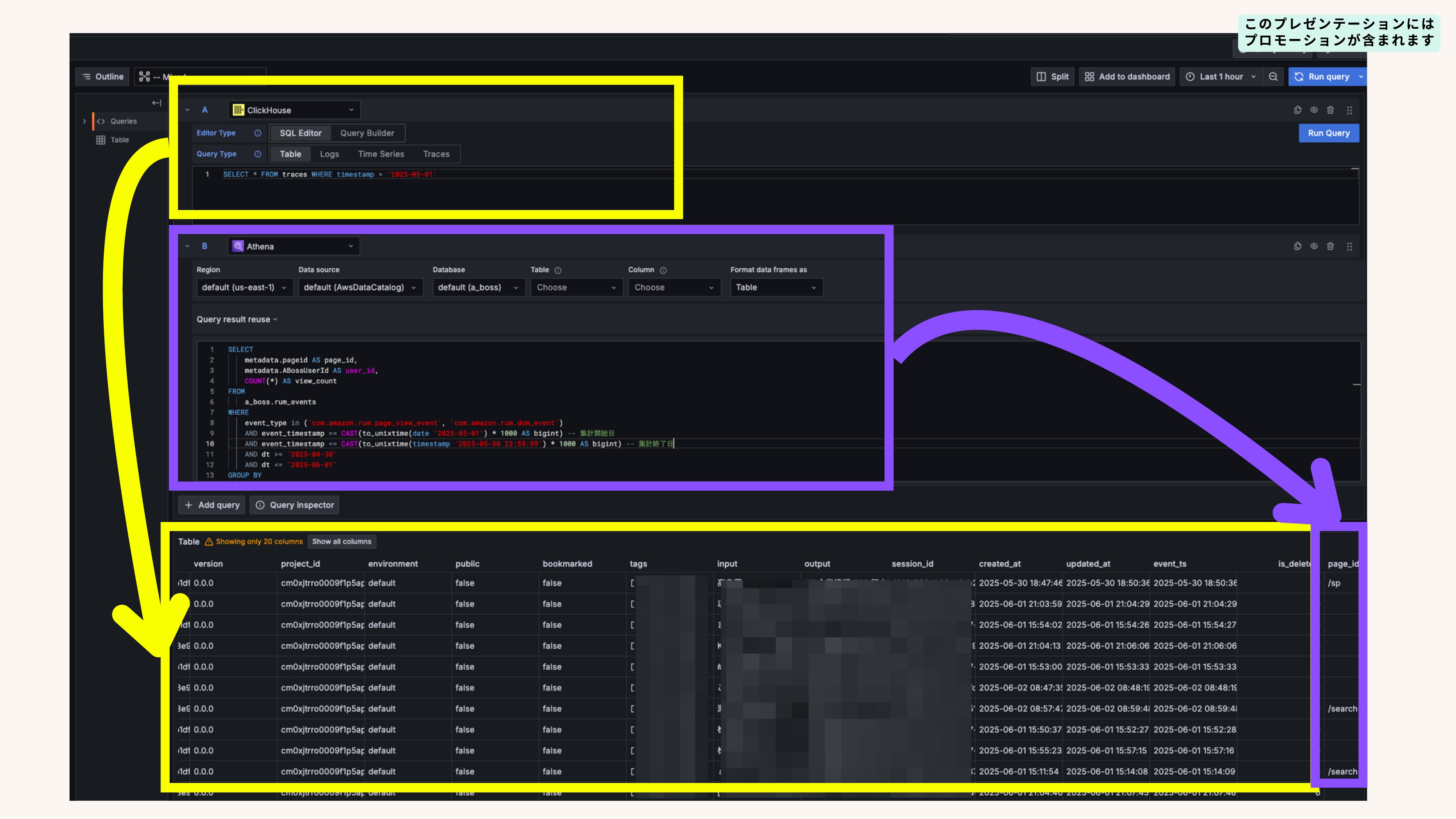Open the Run query options arrow

[x=1361, y=77]
